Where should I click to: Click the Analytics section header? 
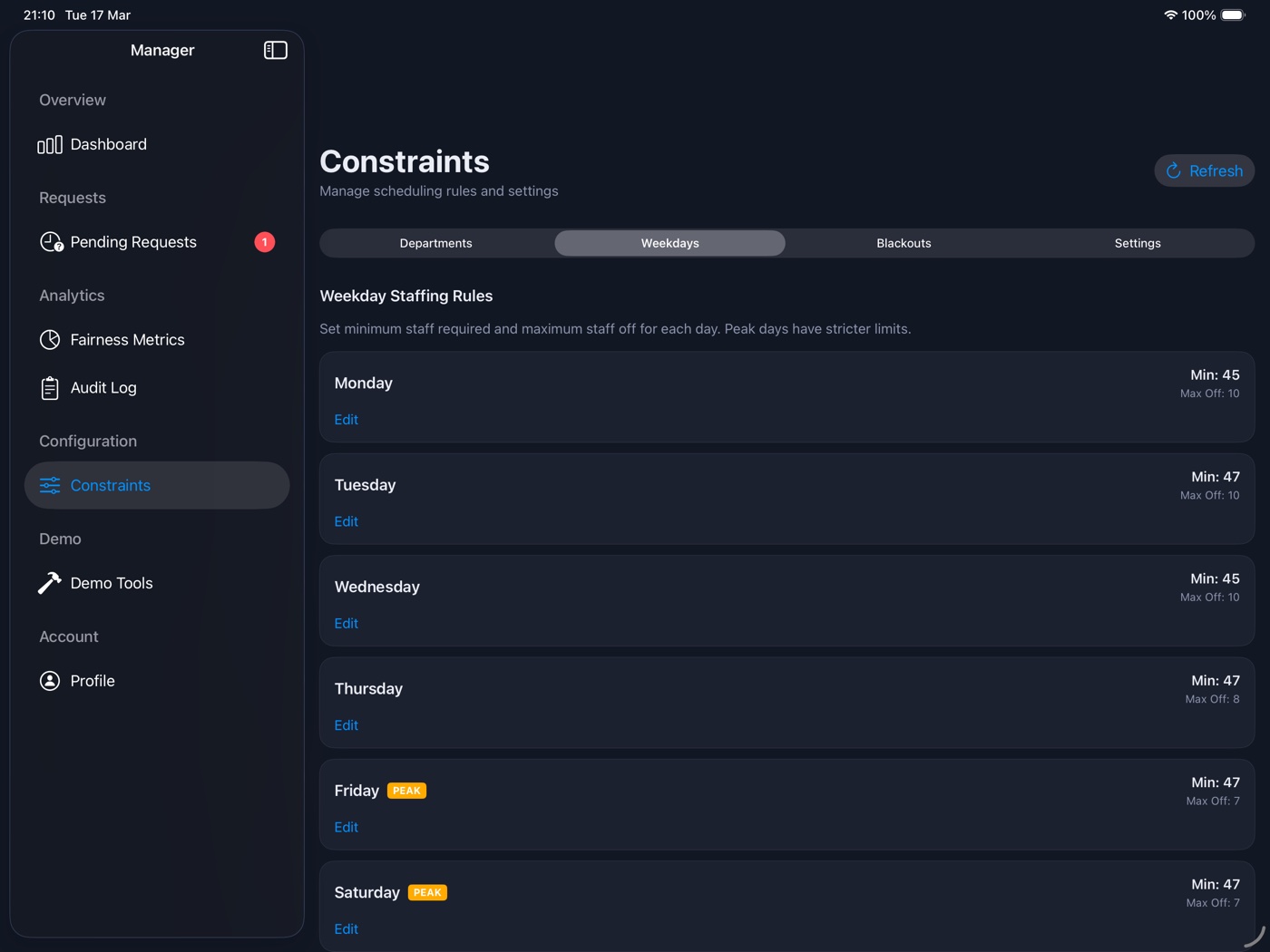(72, 296)
